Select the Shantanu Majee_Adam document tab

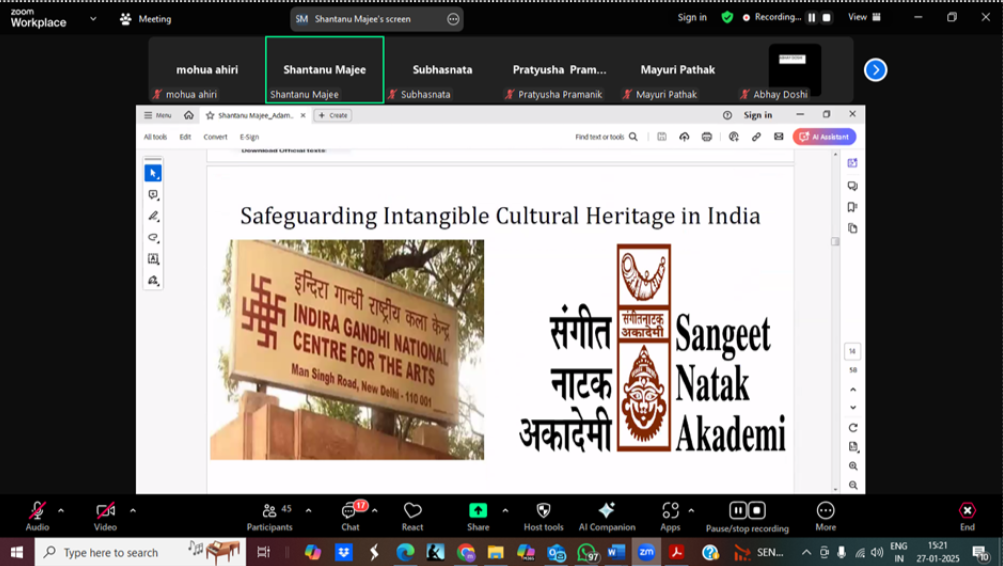[256, 116]
